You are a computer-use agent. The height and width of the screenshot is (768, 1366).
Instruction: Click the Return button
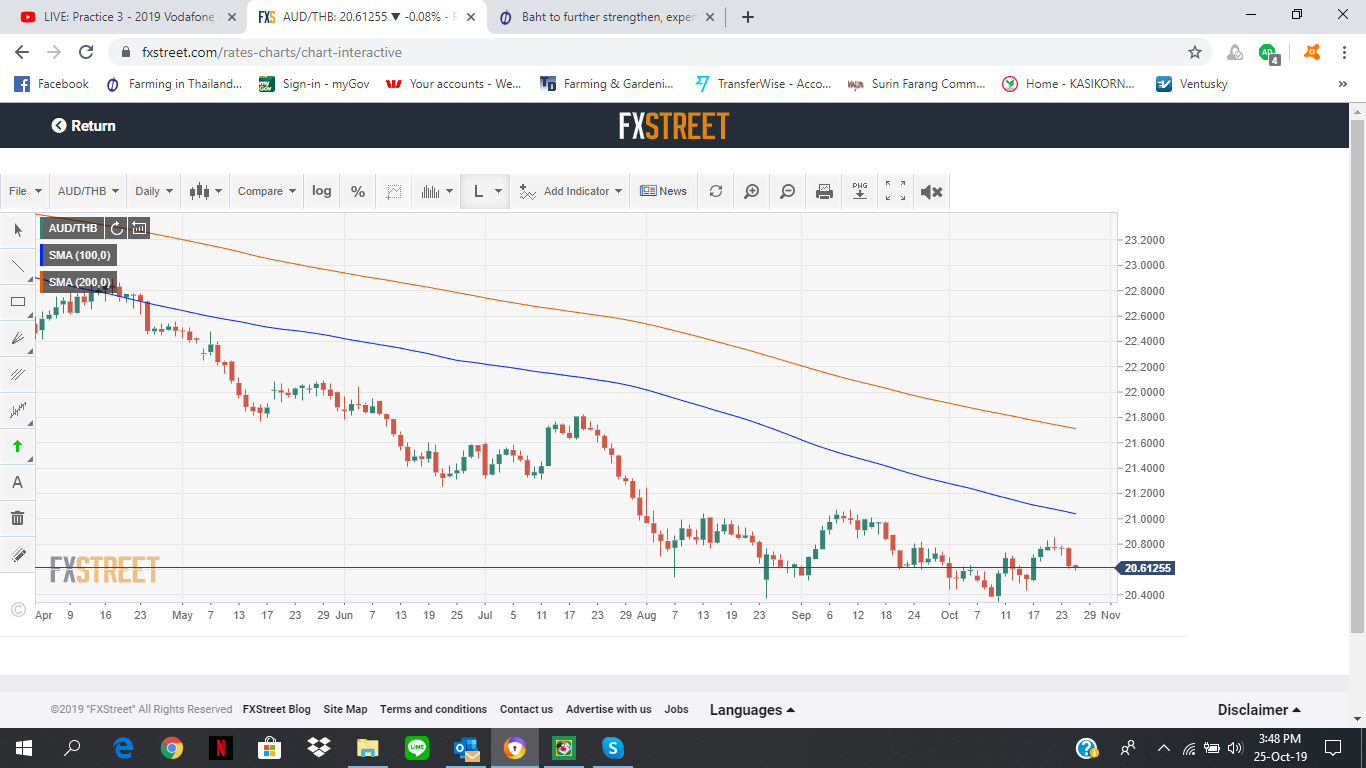point(84,126)
